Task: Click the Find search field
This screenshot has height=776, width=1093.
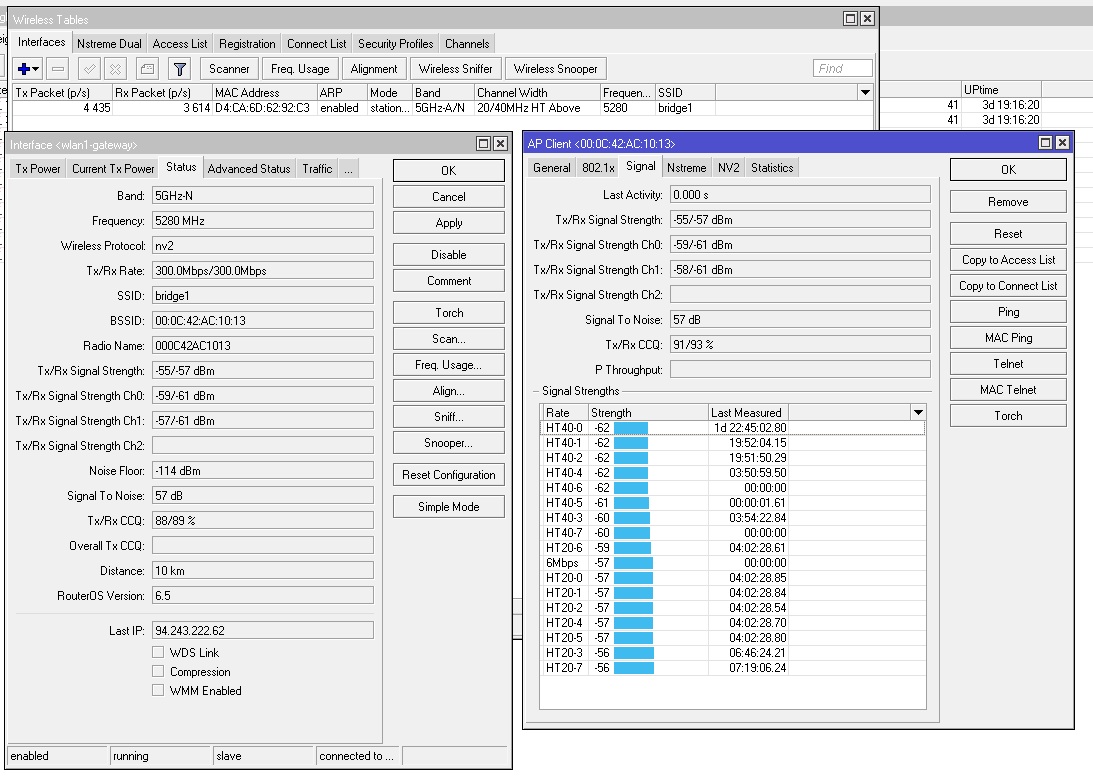Action: (x=842, y=69)
